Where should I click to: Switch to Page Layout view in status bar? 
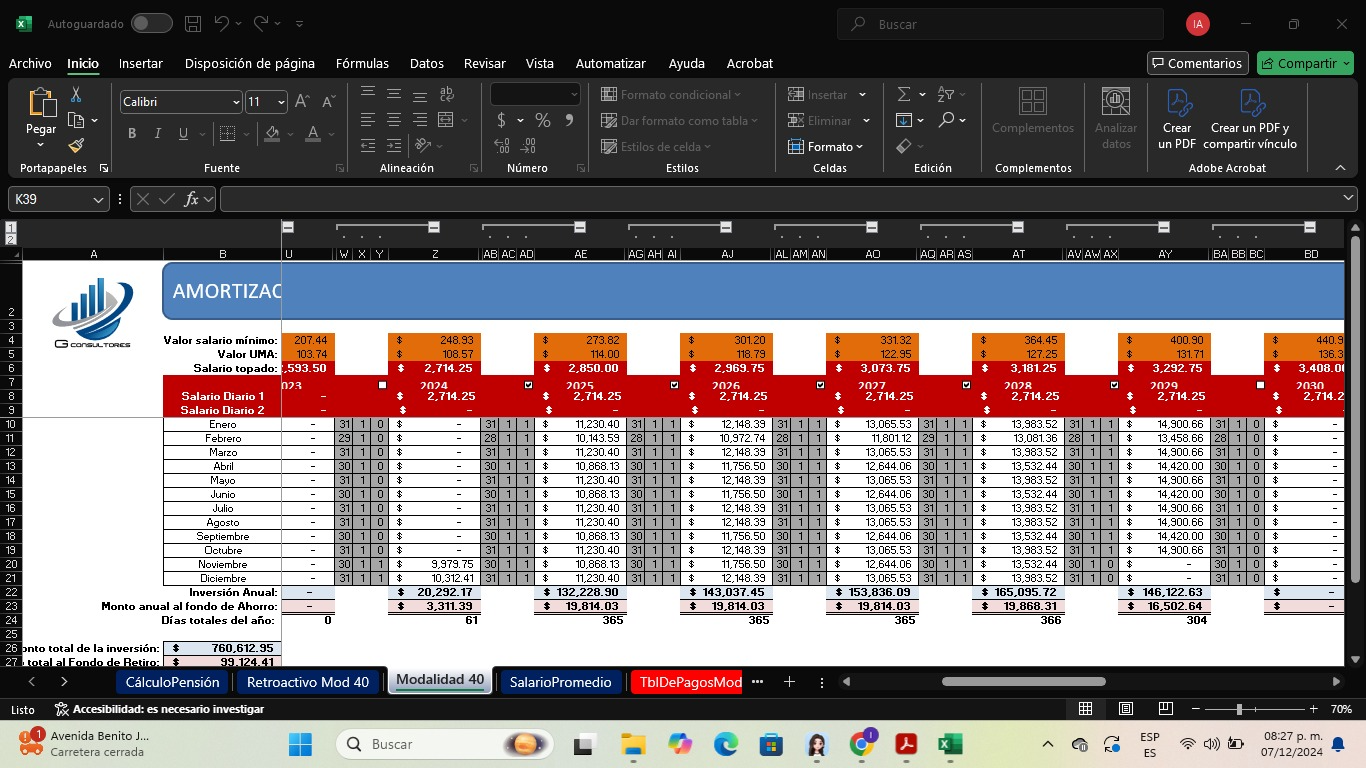point(1126,709)
